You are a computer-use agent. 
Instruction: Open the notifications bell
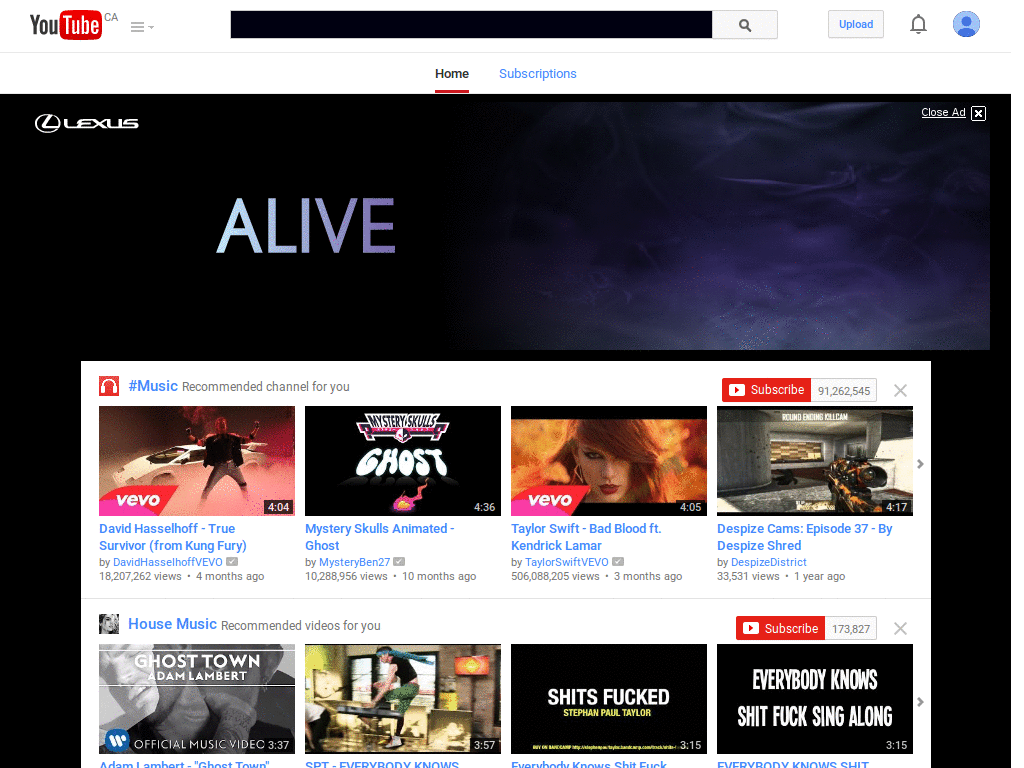click(918, 24)
